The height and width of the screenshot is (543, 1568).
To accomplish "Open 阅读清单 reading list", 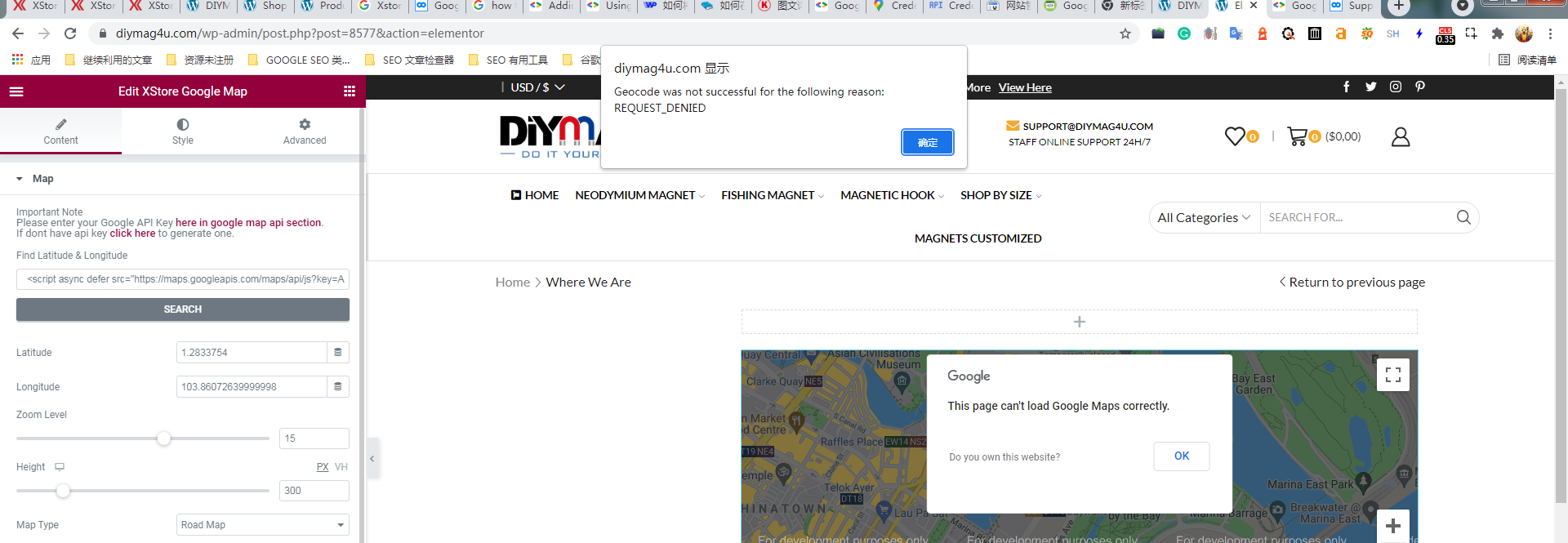I will [1527, 60].
